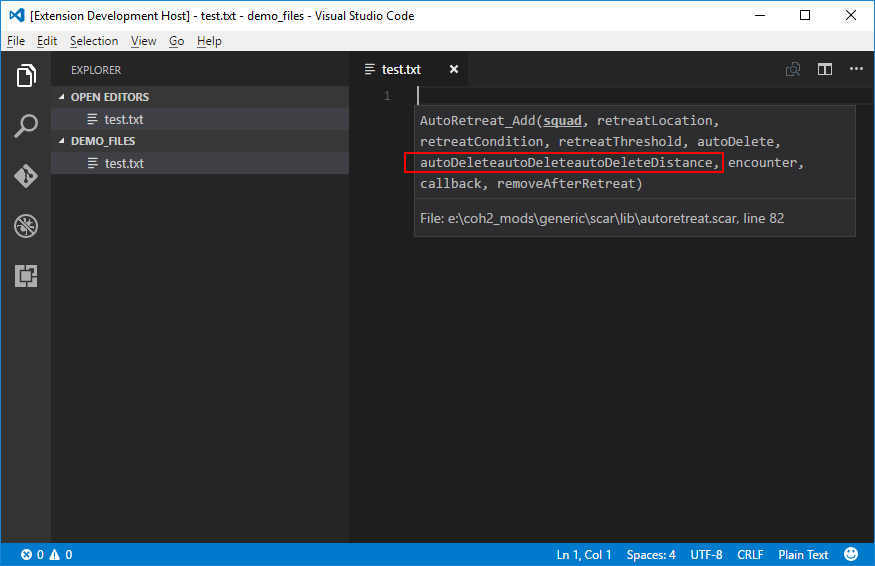Click the underlined squad parameter in tooltip

pos(562,121)
